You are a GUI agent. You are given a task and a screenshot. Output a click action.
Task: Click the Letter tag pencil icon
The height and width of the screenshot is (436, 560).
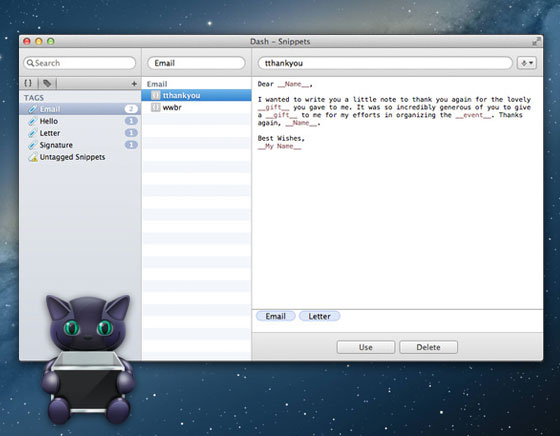tap(32, 133)
